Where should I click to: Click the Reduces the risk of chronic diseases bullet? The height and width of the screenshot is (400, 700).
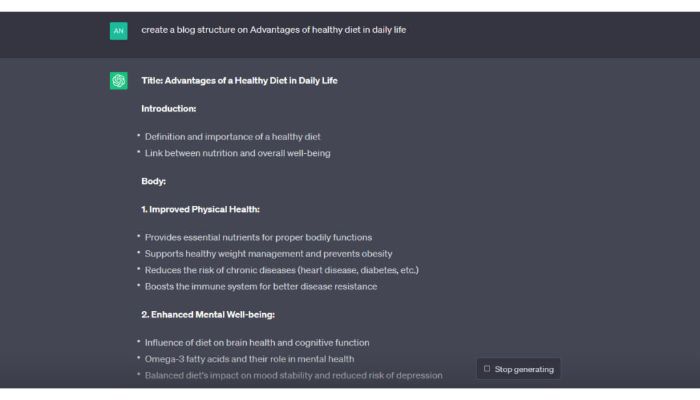click(x=282, y=270)
